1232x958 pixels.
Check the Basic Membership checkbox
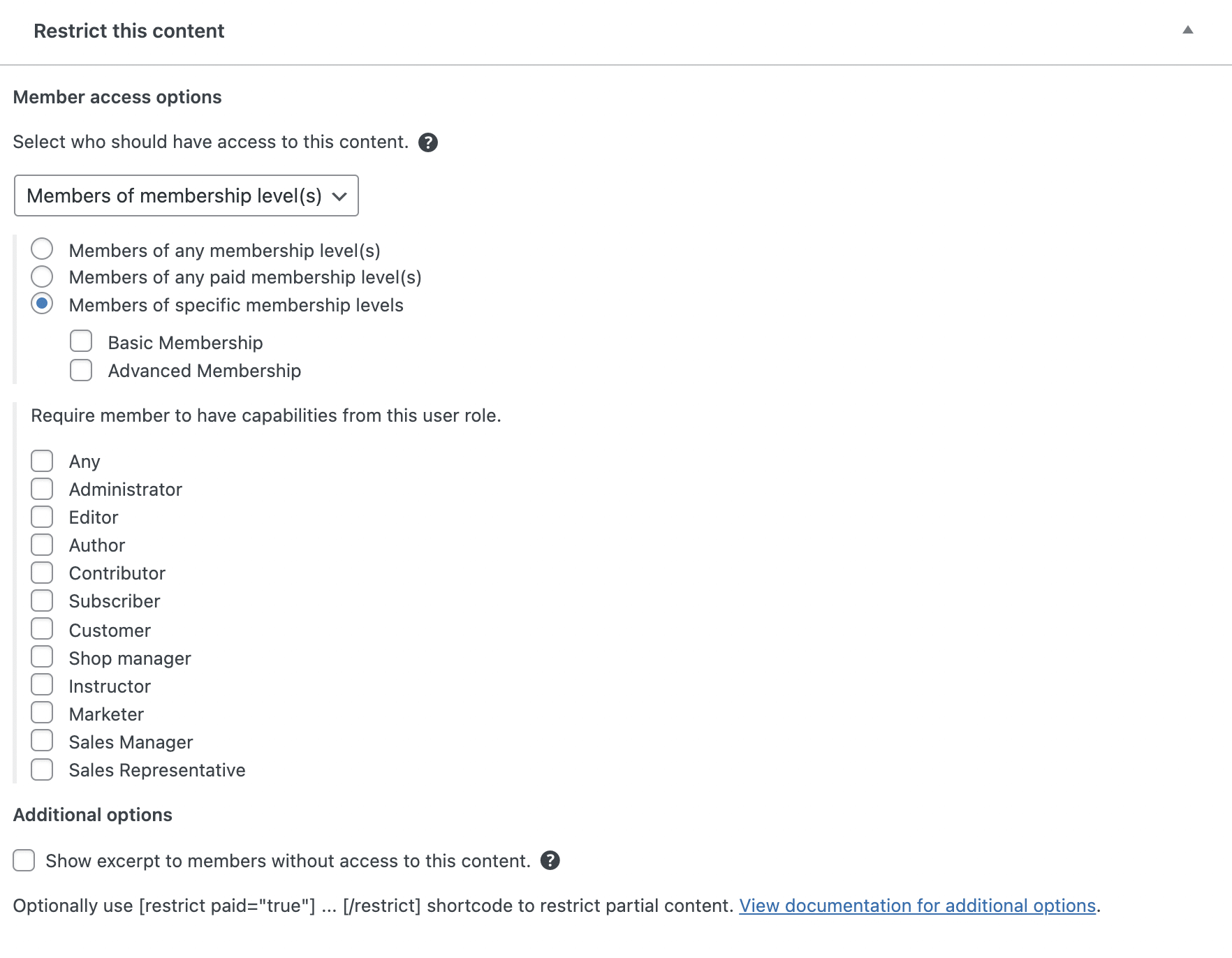pyautogui.click(x=80, y=341)
